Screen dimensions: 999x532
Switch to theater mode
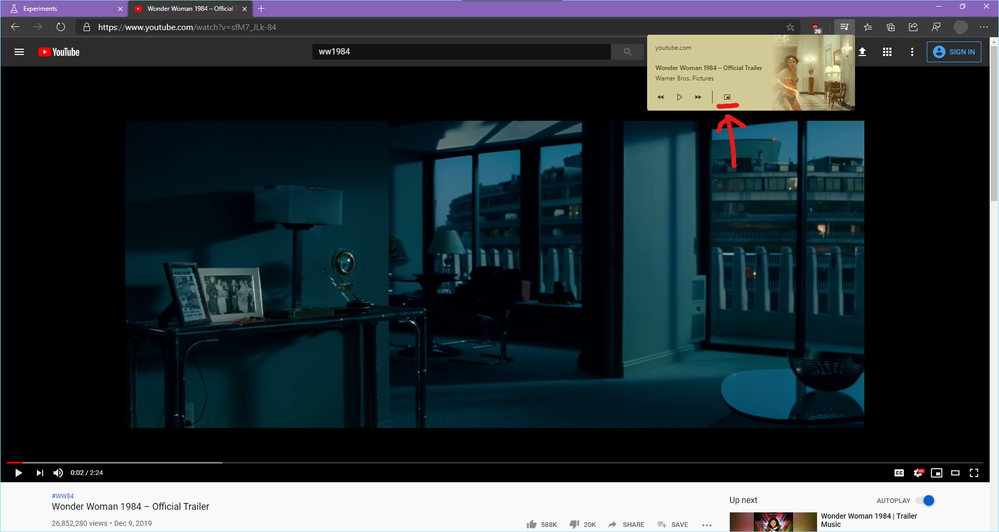click(x=955, y=473)
